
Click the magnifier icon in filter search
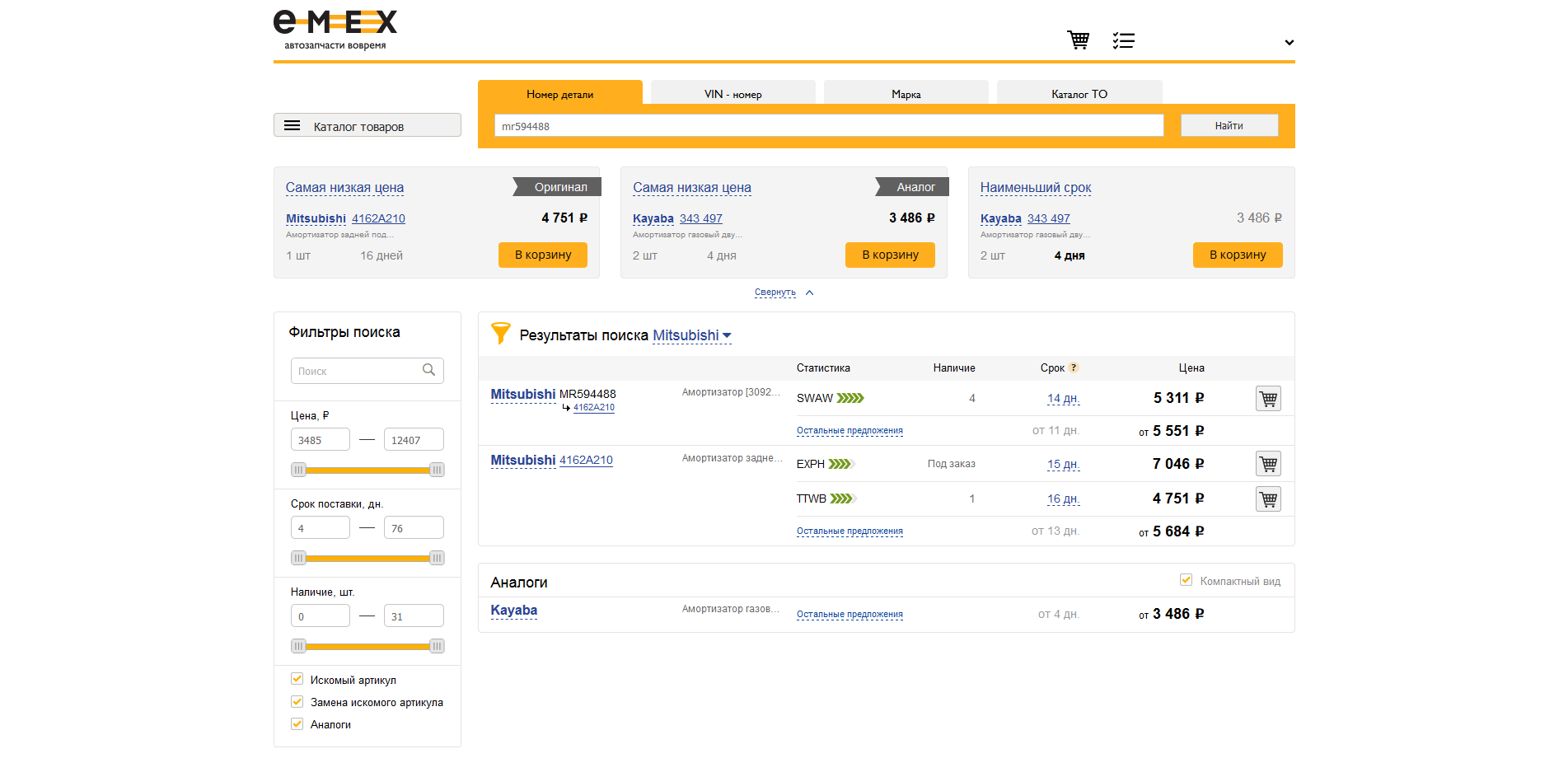[x=428, y=370]
